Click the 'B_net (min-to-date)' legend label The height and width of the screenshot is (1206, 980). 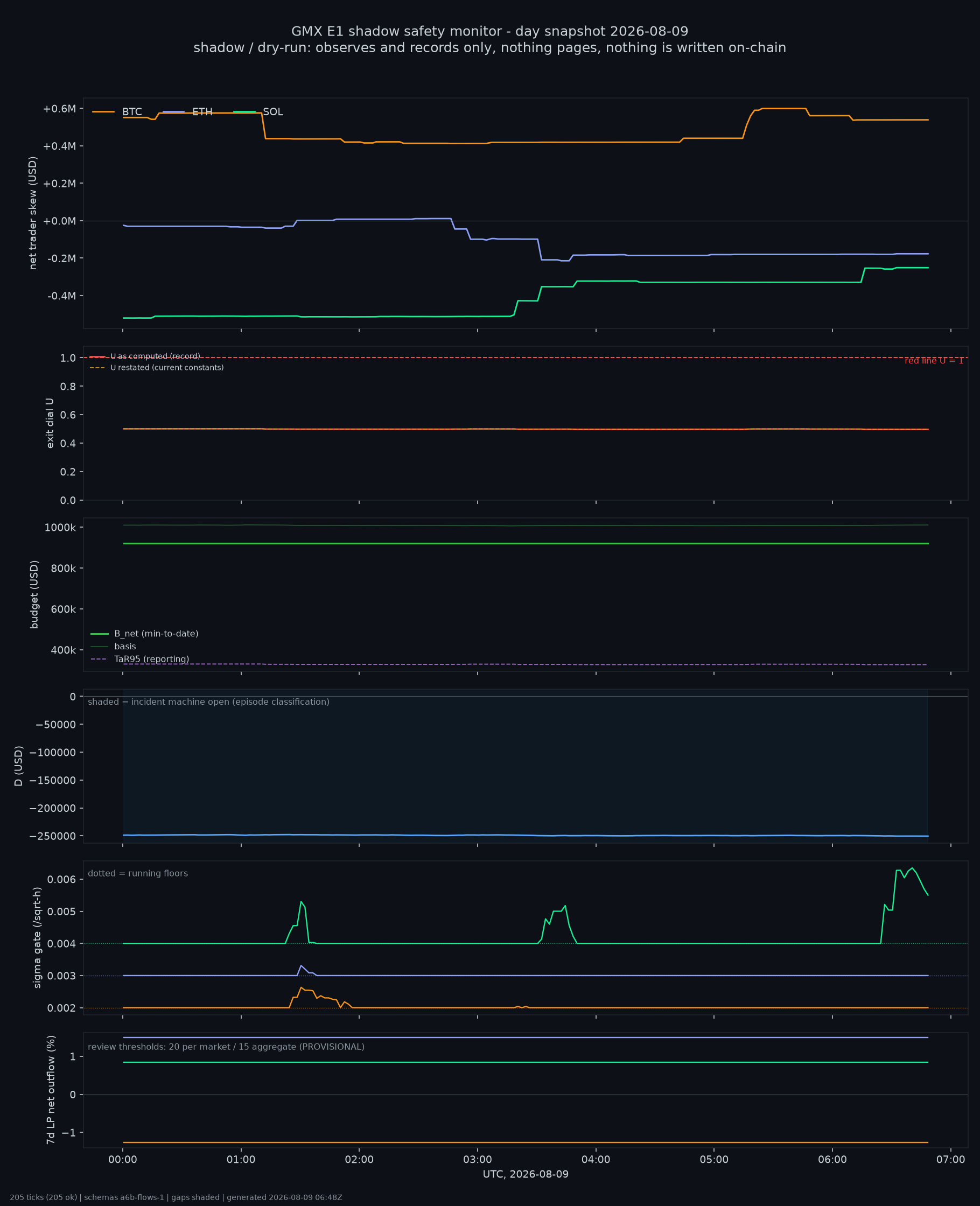coord(156,634)
